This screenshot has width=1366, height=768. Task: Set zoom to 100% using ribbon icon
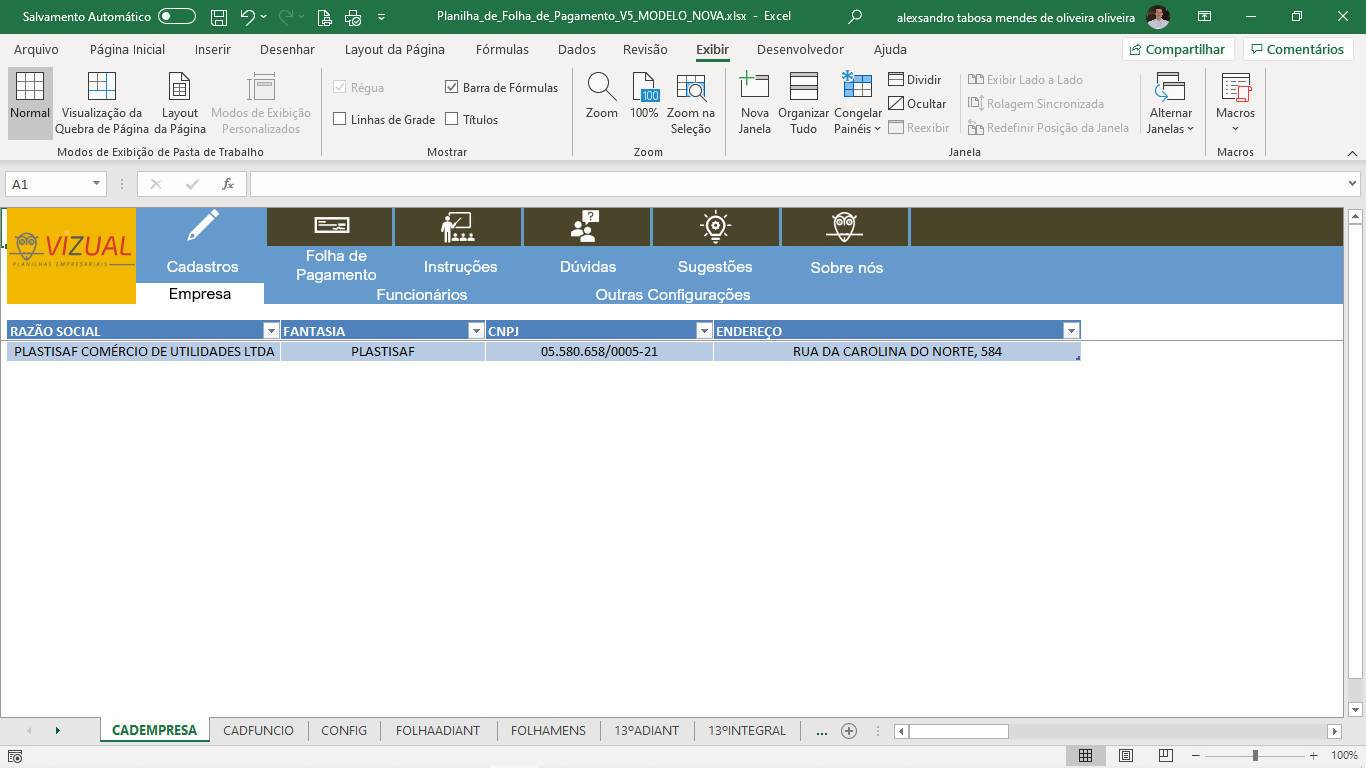point(644,88)
